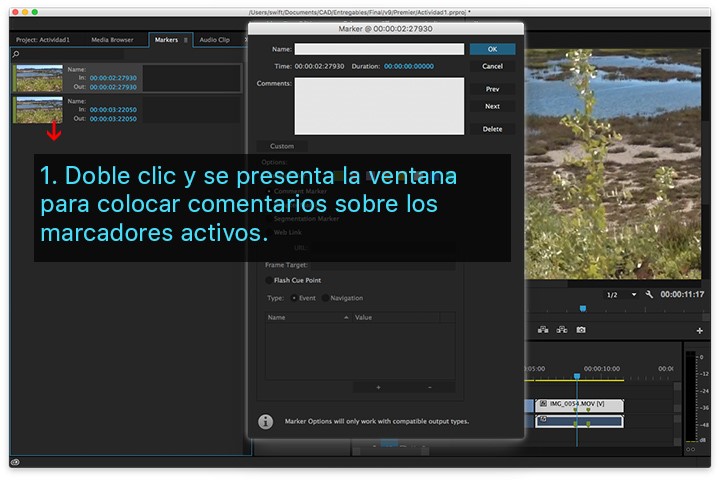Click the In time 00:00:02:27930
The image size is (720, 480).
[113, 78]
